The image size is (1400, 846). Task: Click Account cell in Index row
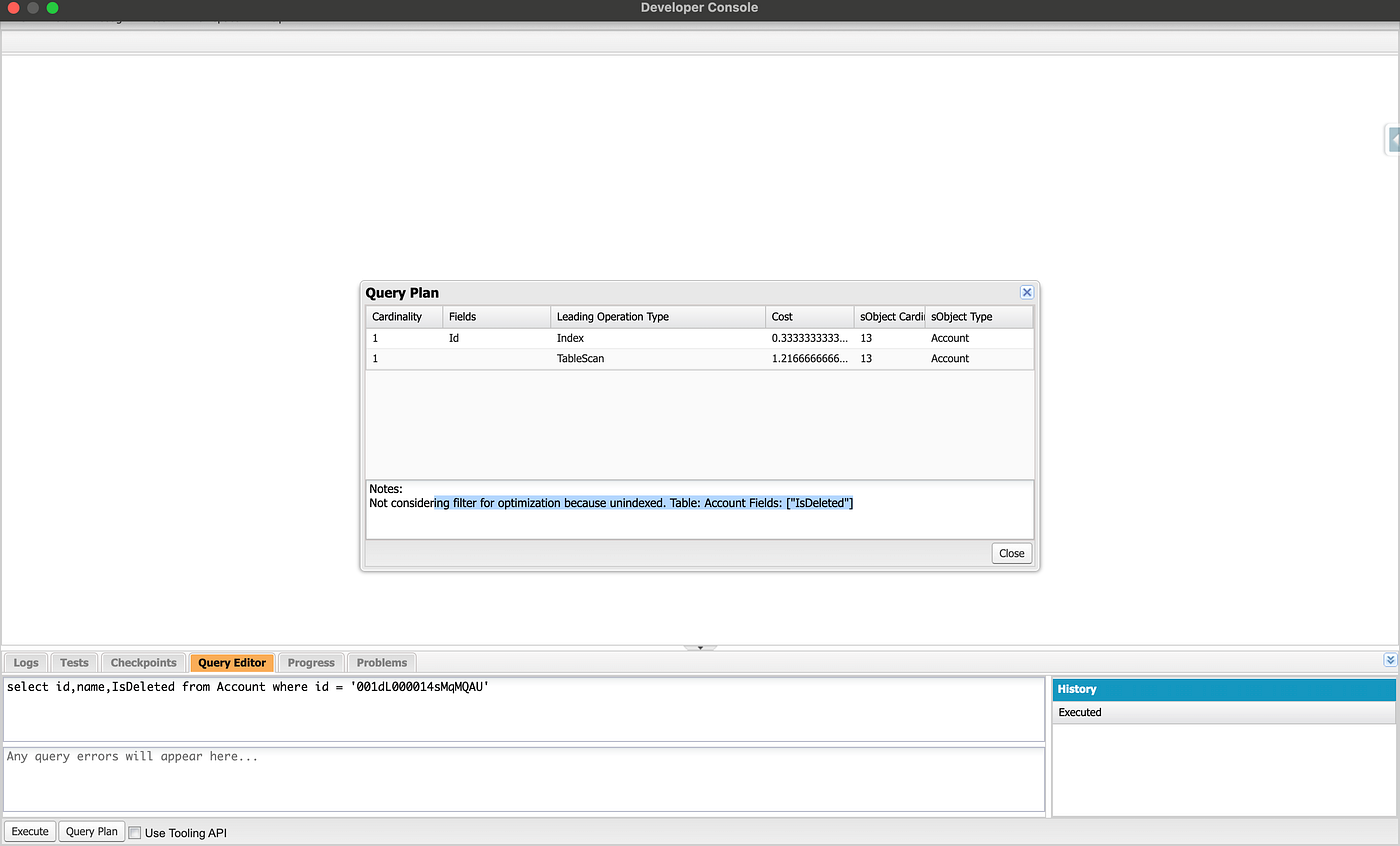tap(979, 338)
